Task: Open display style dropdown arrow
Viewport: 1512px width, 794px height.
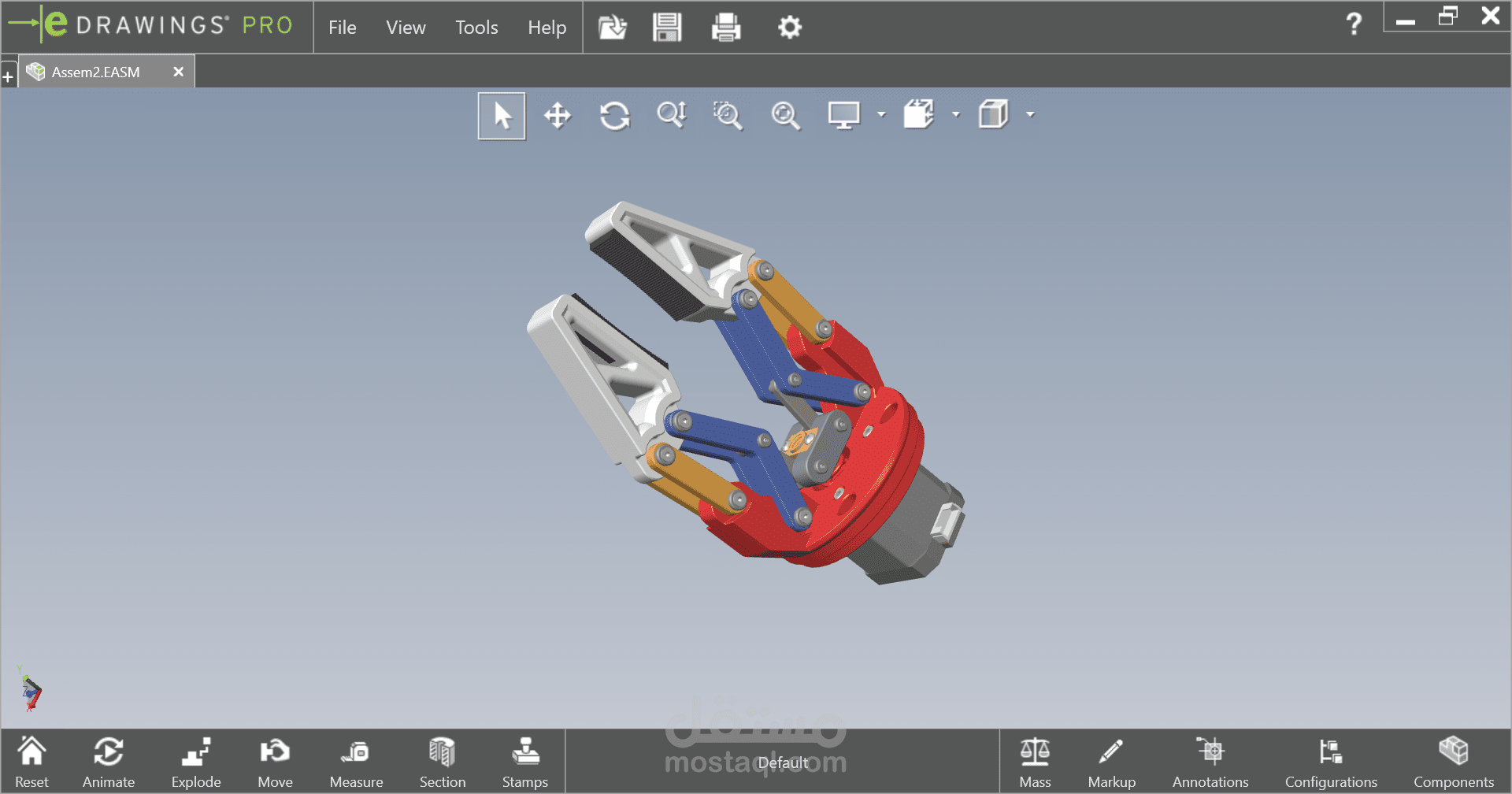Action: pos(881,115)
